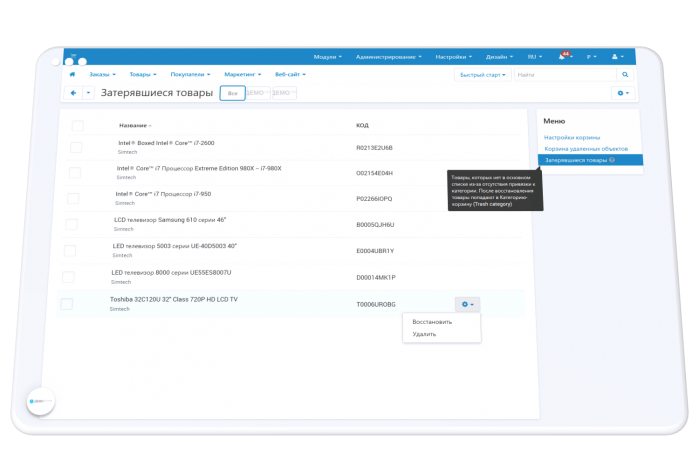Click the storefront cart logo icon
This screenshot has width=700, height=466.
(x=73, y=55)
